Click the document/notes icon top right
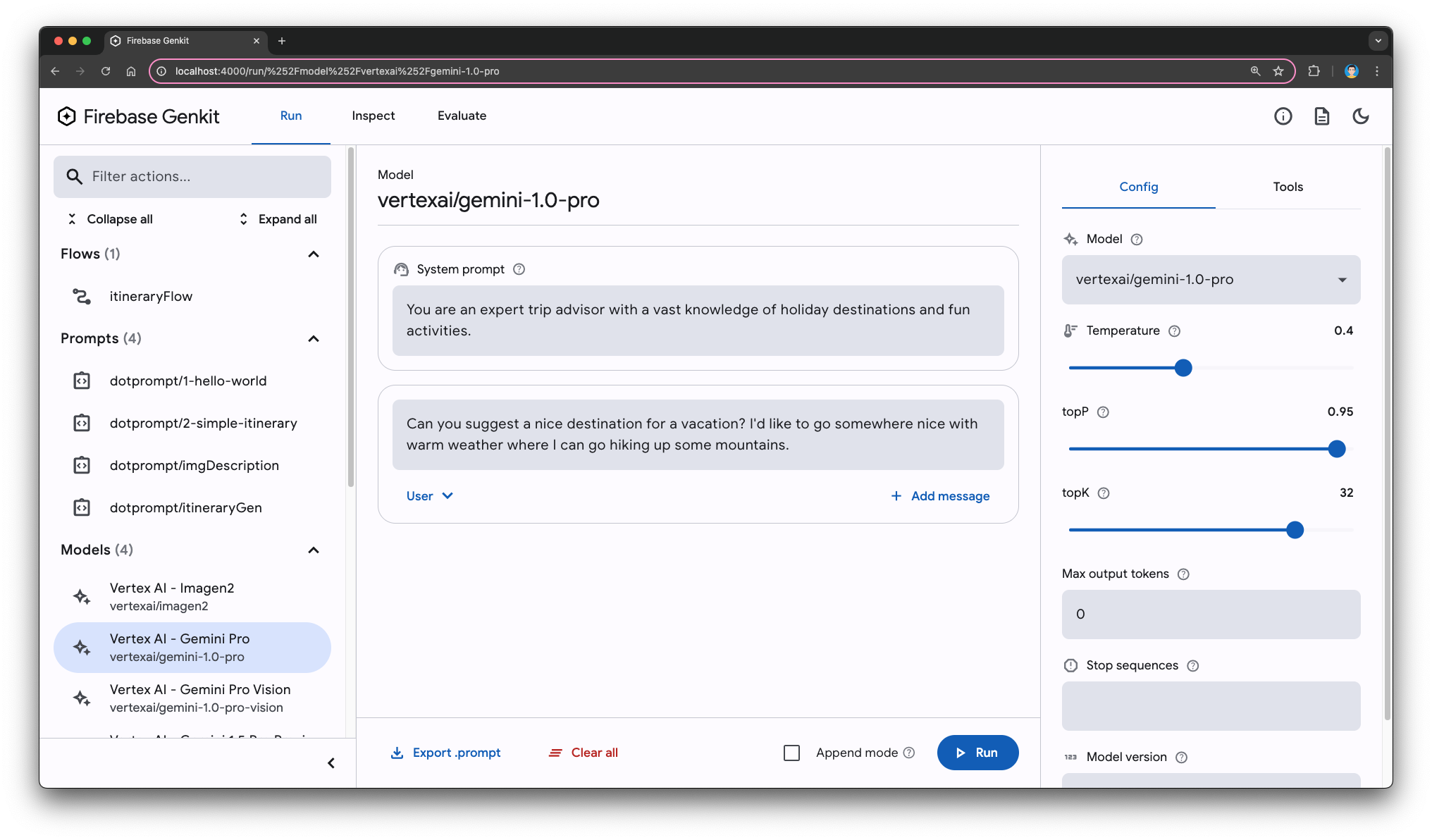The image size is (1432, 840). coord(1321,116)
